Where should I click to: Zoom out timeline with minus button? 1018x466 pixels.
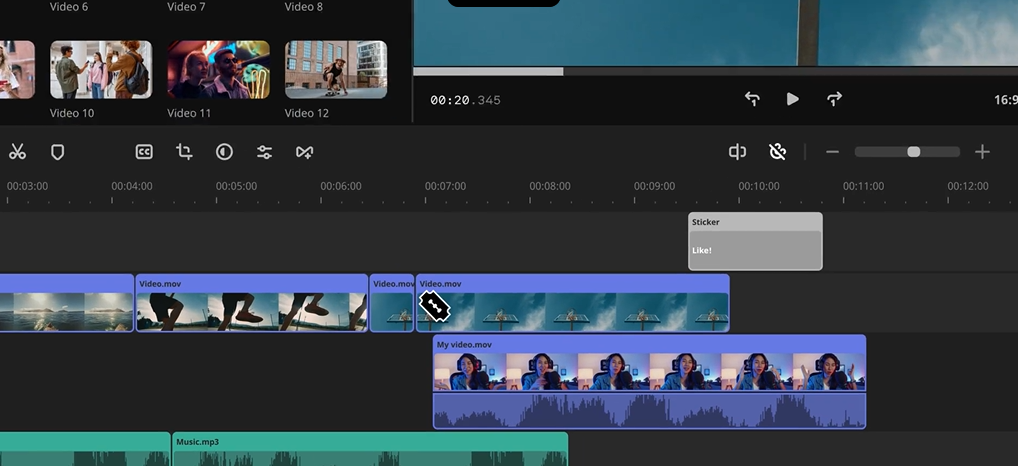click(x=832, y=152)
